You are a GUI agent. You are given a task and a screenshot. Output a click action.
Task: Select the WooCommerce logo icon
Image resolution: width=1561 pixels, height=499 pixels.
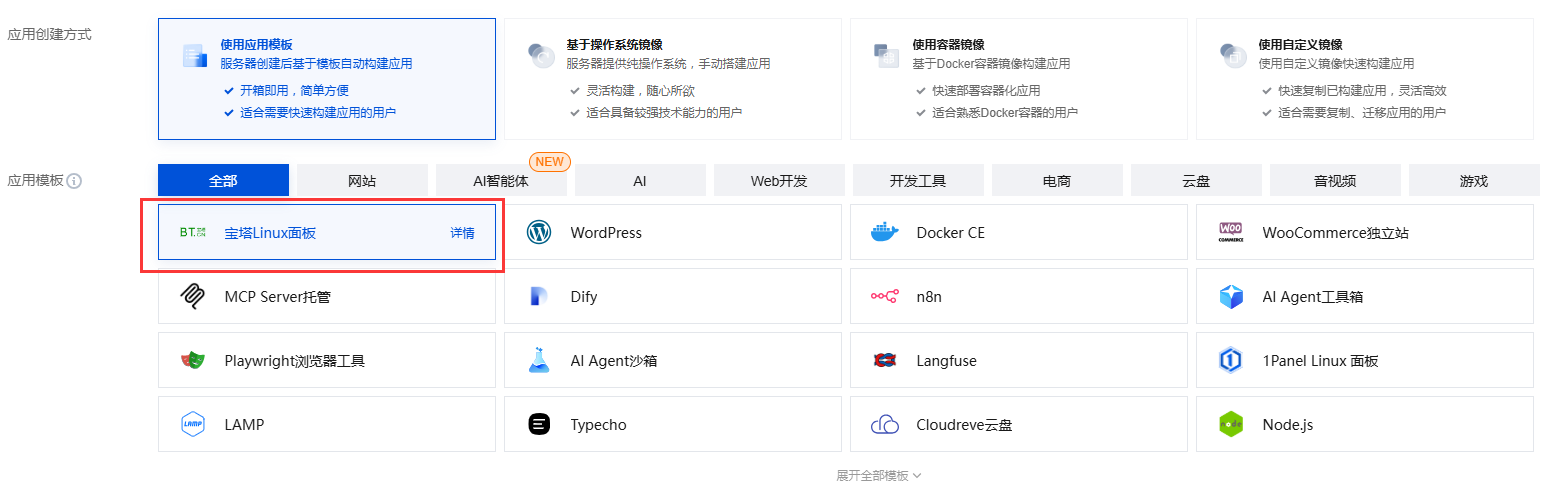pos(1231,233)
